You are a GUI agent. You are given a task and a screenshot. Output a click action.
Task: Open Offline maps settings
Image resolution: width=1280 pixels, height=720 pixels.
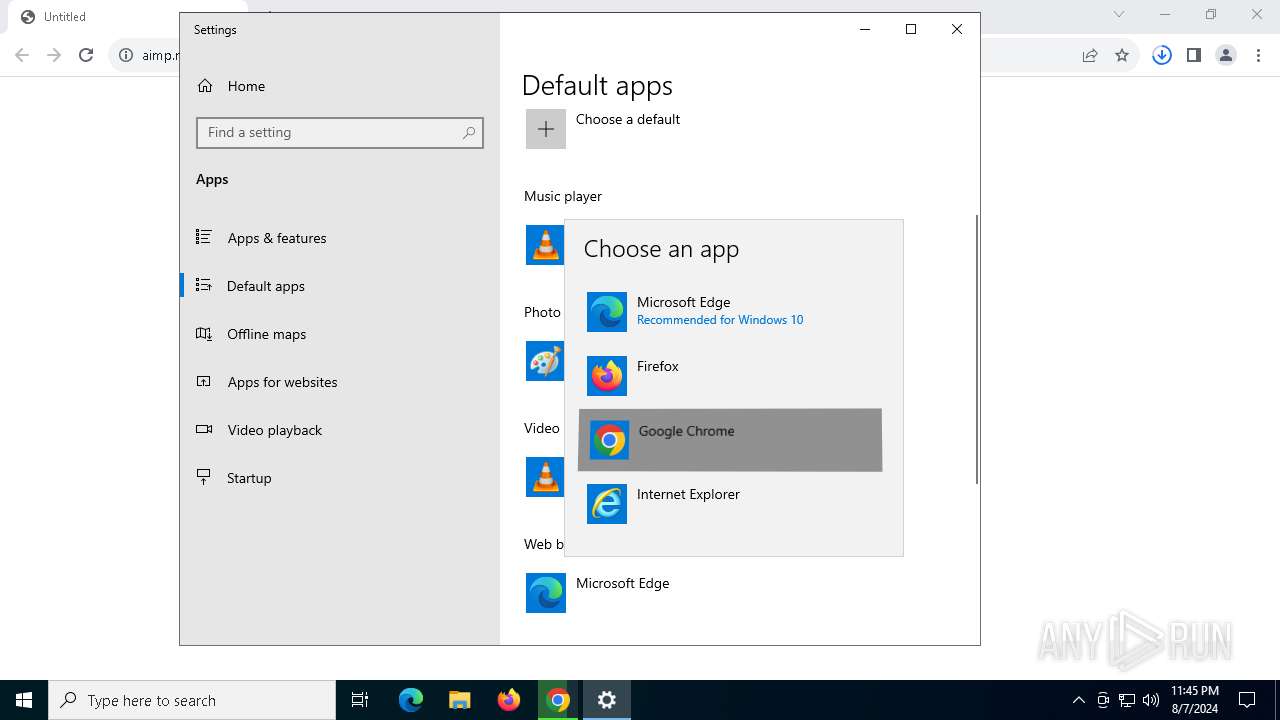[x=340, y=334]
